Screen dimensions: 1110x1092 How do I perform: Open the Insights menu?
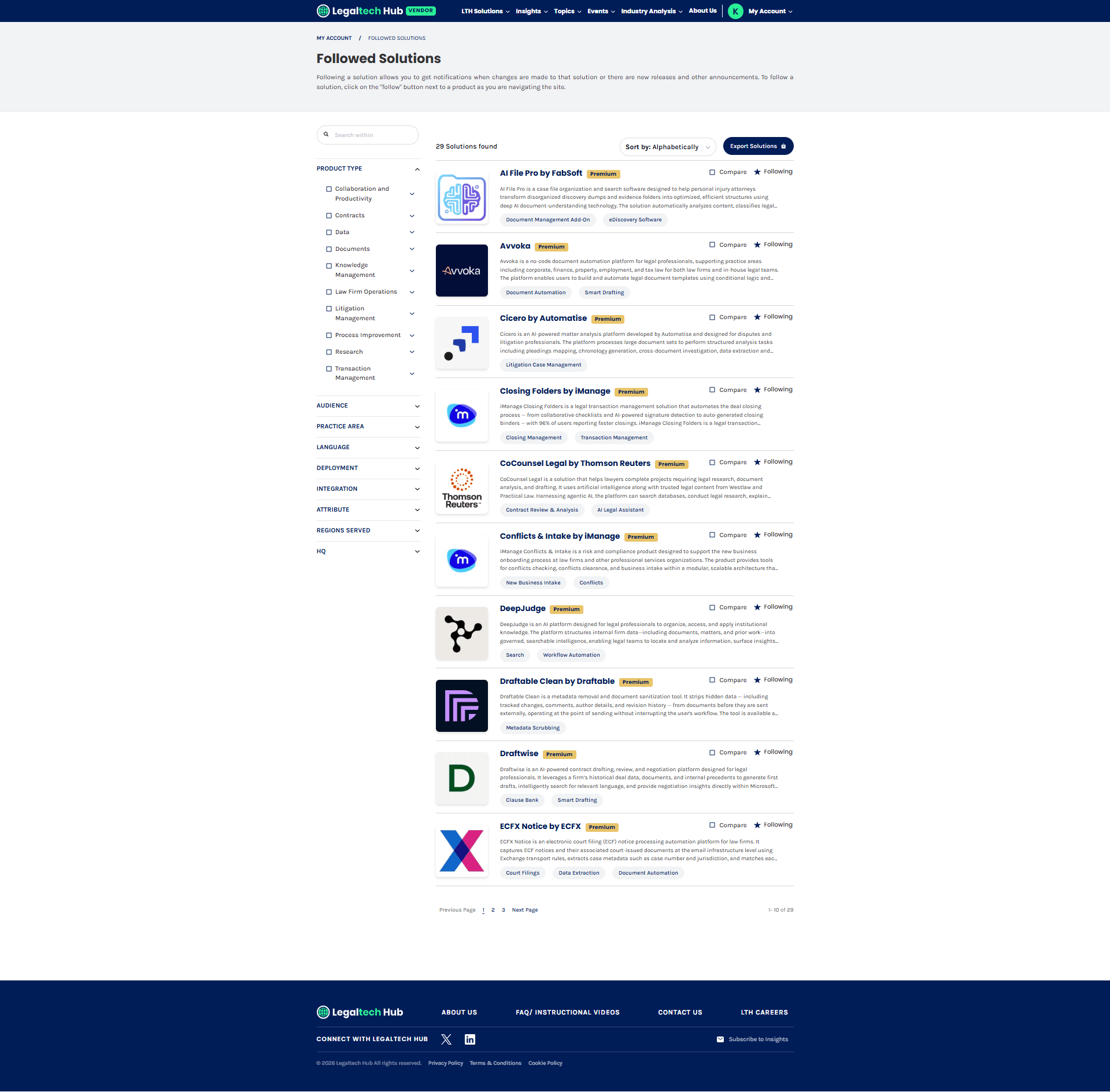531,11
